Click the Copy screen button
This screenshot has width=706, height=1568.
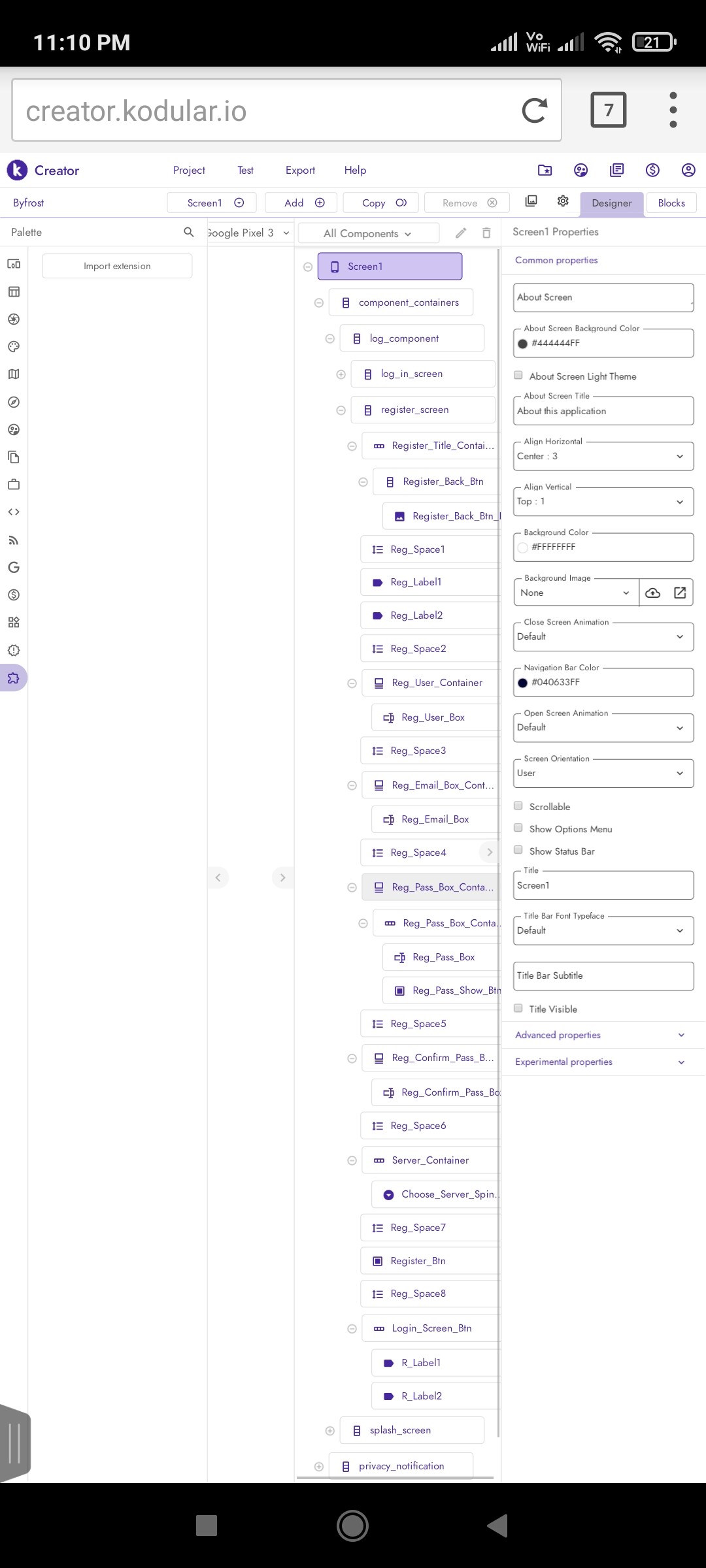384,203
